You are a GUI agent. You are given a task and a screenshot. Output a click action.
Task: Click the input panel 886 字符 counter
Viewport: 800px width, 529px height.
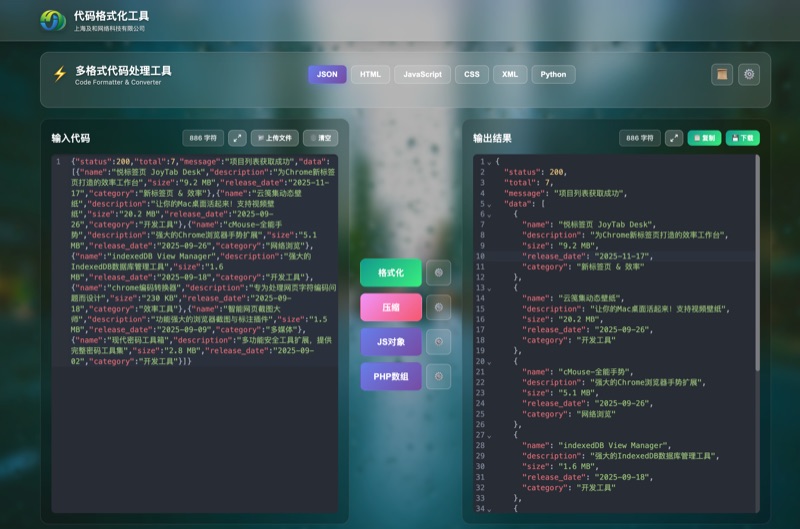click(203, 138)
